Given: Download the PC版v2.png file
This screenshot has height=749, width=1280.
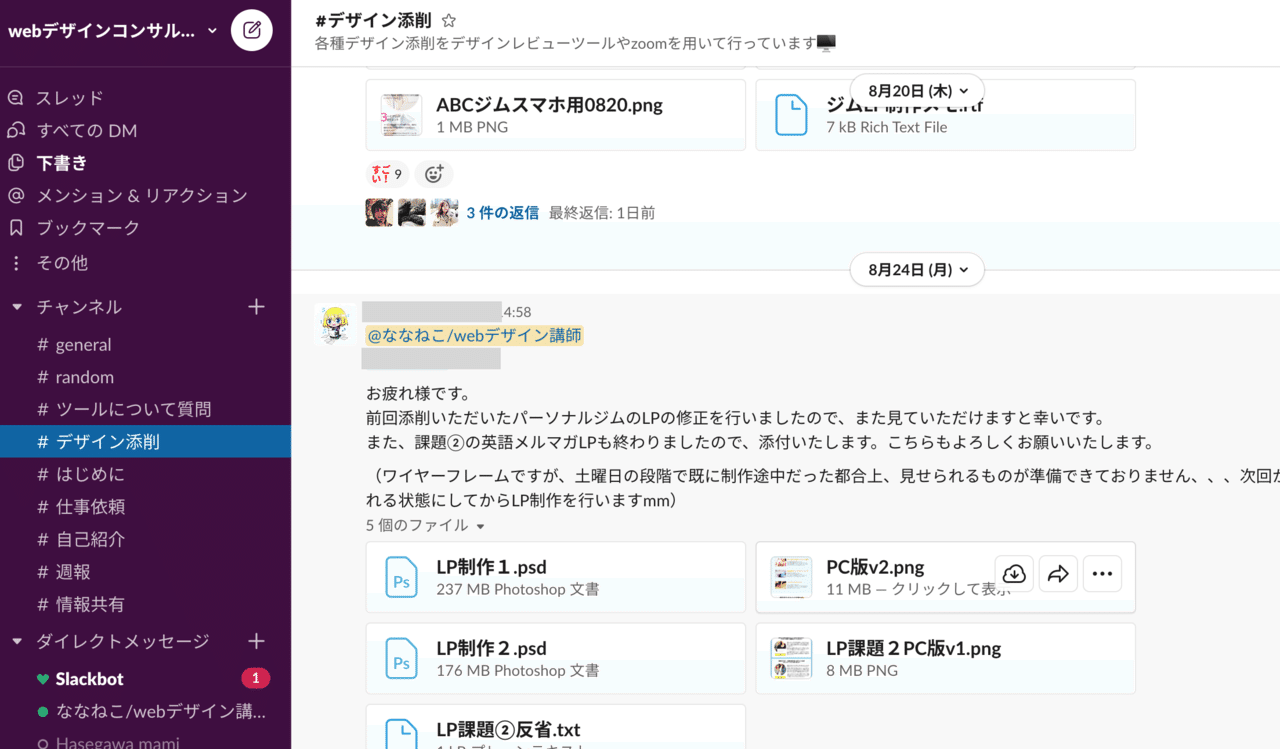Looking at the screenshot, I should 1014,574.
